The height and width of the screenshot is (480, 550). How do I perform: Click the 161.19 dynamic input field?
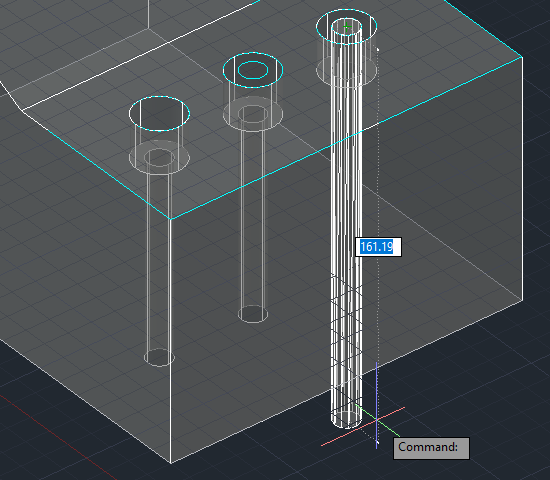pos(378,247)
